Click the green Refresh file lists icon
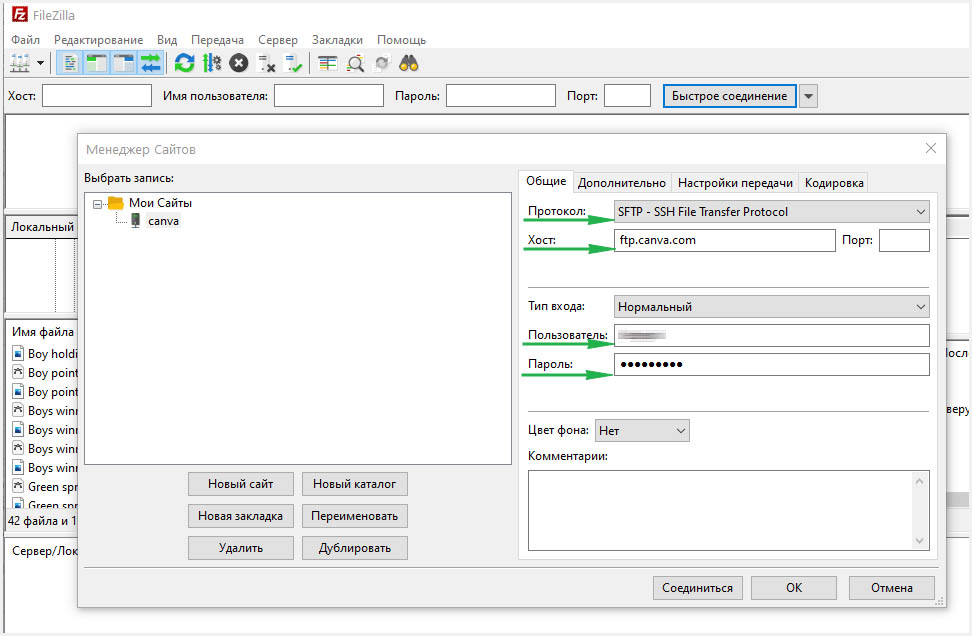Image resolution: width=972 pixels, height=636 pixels. 184,63
